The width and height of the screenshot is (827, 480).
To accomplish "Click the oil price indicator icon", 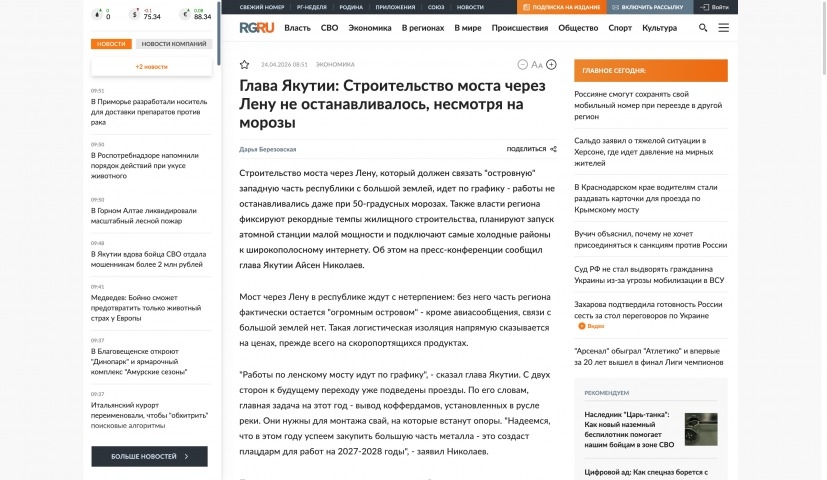I will [x=97, y=14].
